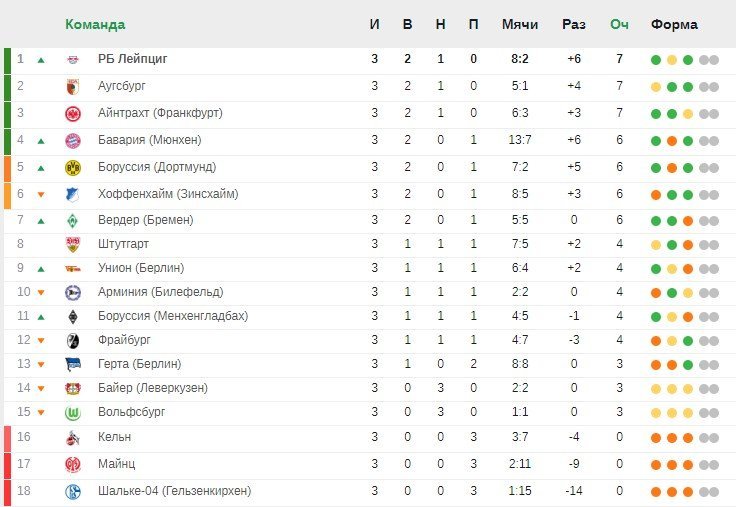The height and width of the screenshot is (507, 736).
Task: Click the Werder Bremen diamond logo
Action: click(73, 221)
